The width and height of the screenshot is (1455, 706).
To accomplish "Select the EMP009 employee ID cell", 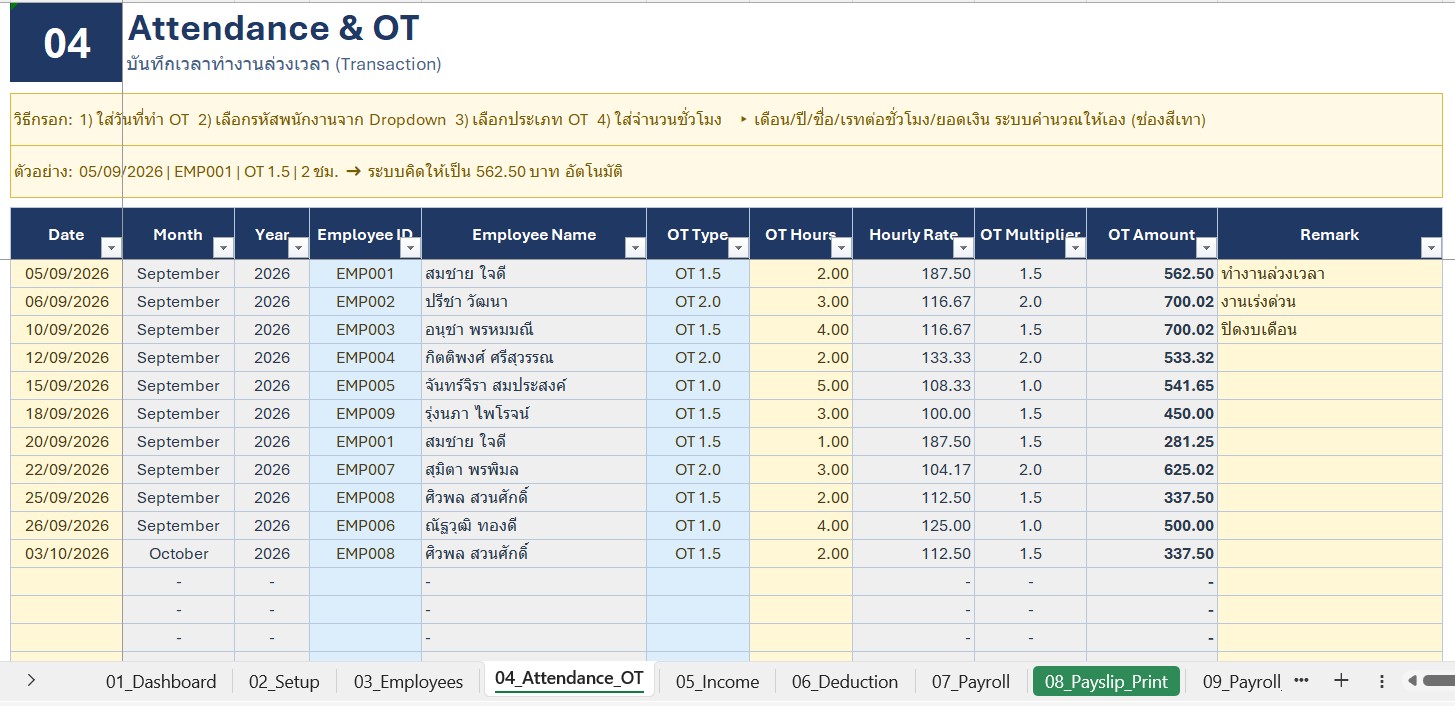I will [366, 414].
